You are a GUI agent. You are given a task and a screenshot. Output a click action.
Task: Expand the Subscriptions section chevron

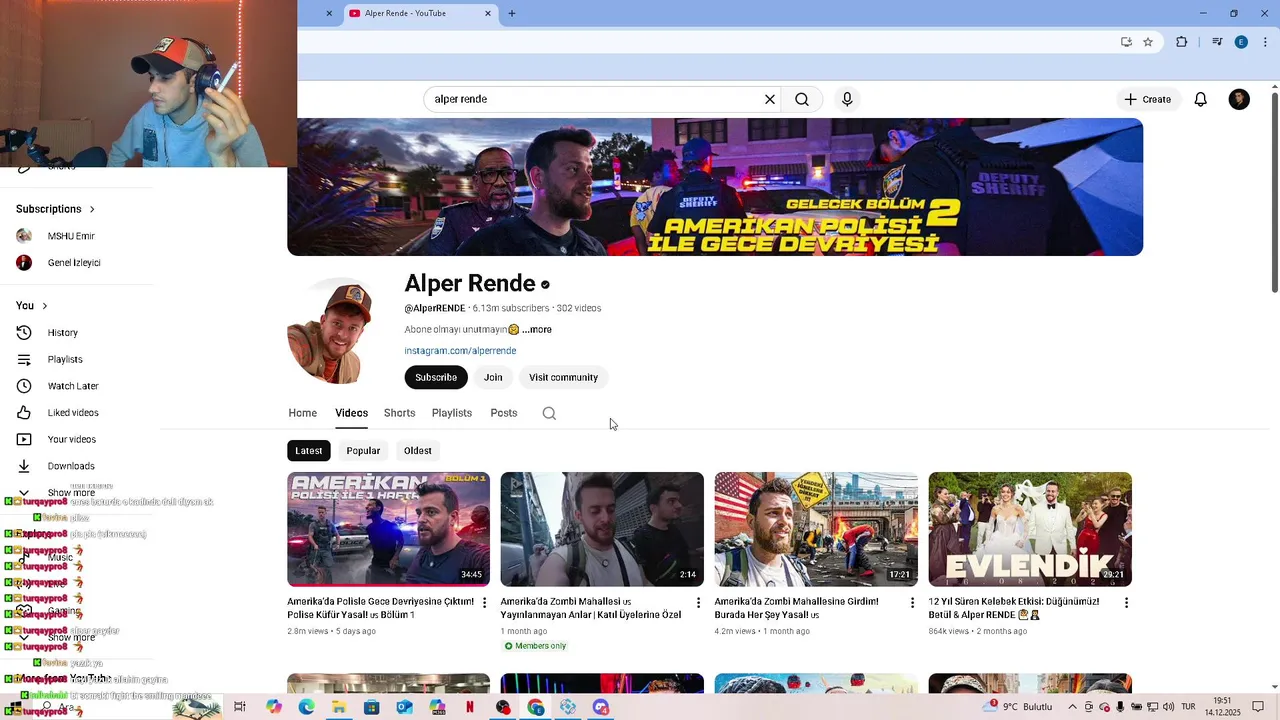click(92, 209)
